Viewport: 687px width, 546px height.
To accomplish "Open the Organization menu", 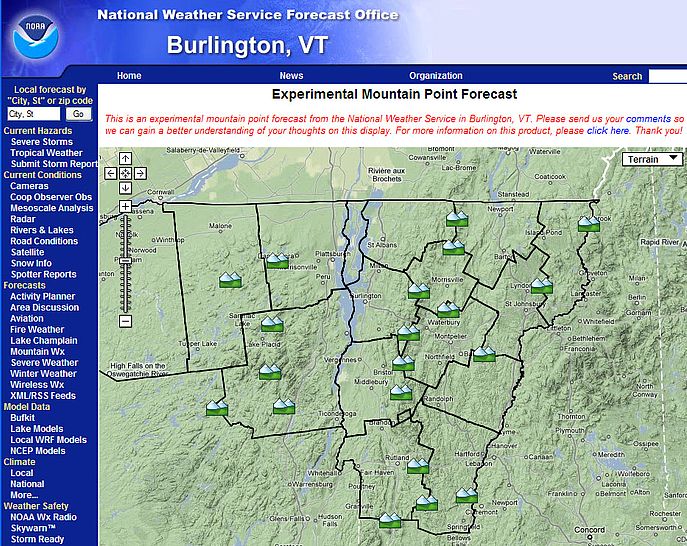I will point(436,76).
